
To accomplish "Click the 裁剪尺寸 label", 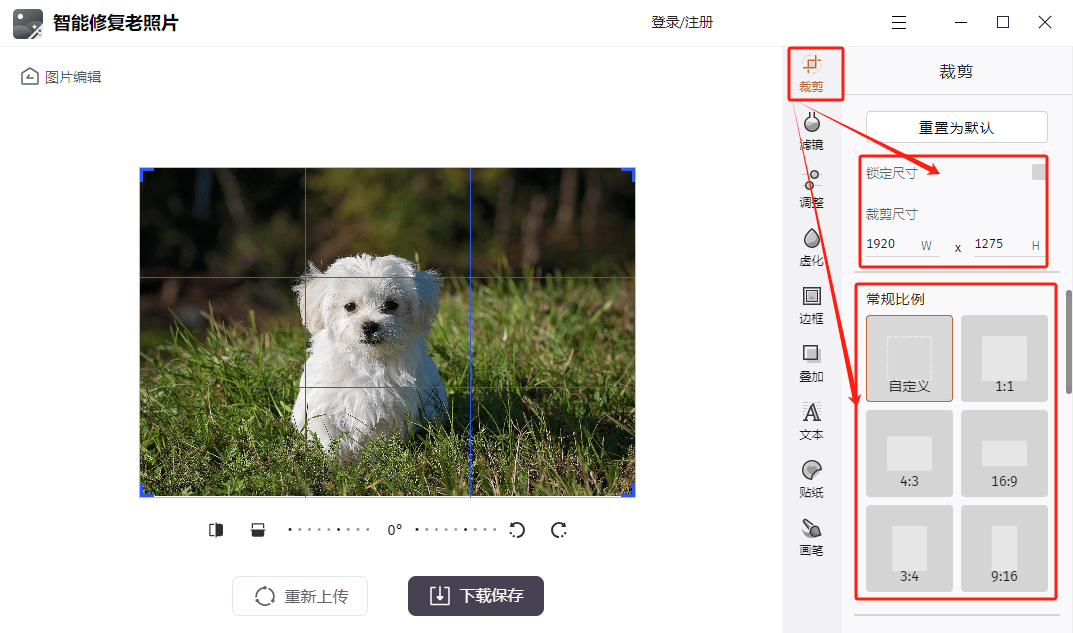I will 892,214.
